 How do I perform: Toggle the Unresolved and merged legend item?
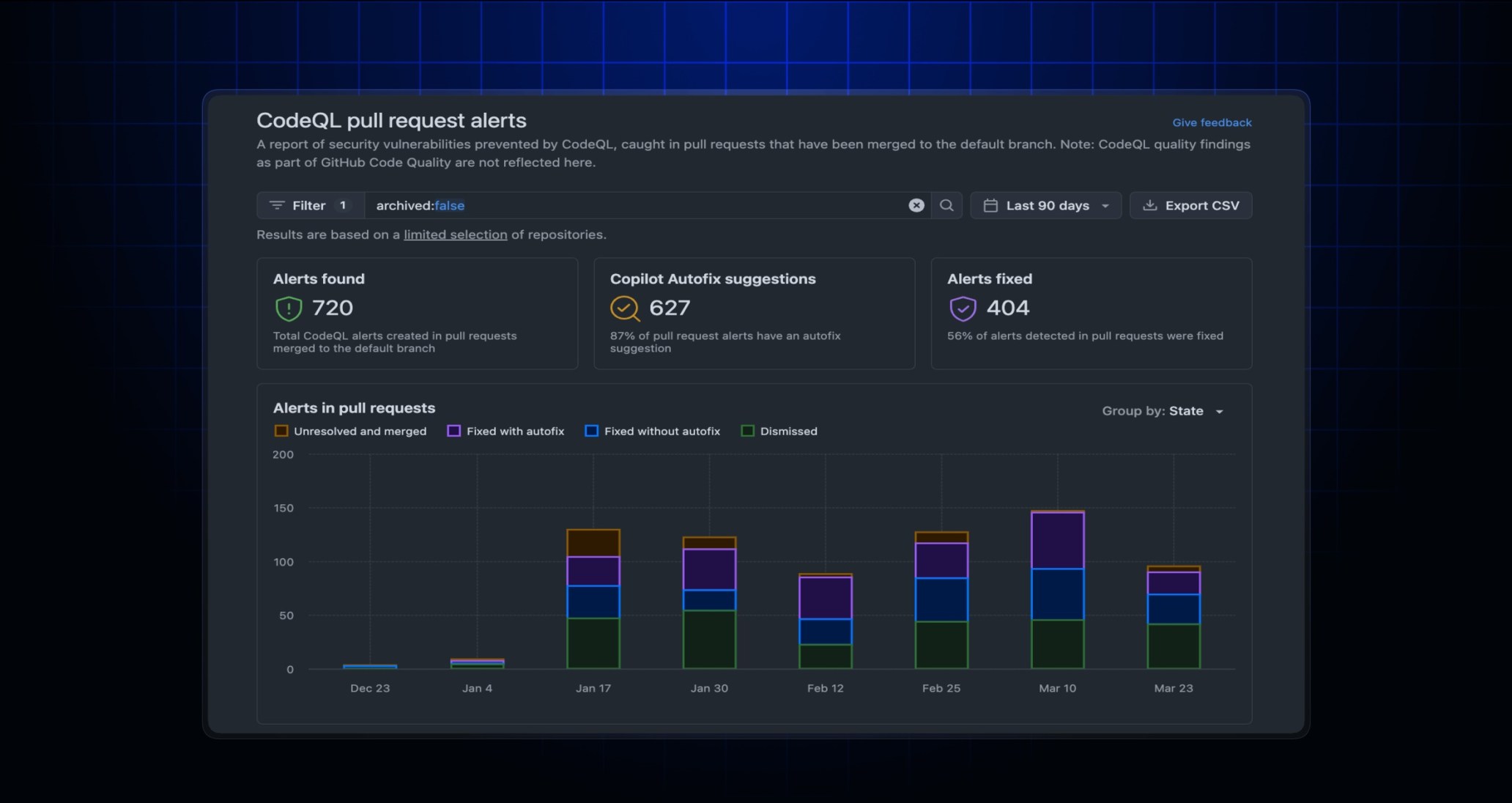coord(350,431)
